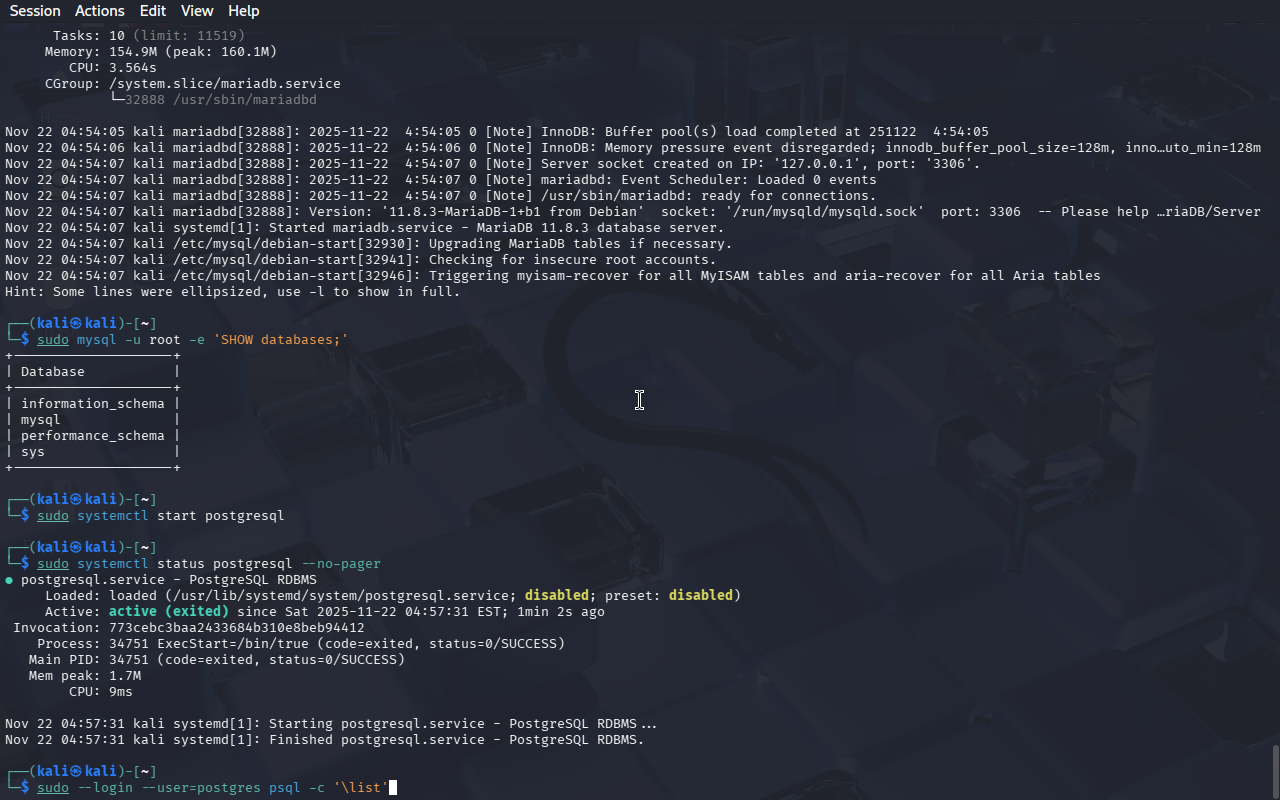The height and width of the screenshot is (800, 1280).
Task: Select the performance_schema database entry
Action: point(92,436)
